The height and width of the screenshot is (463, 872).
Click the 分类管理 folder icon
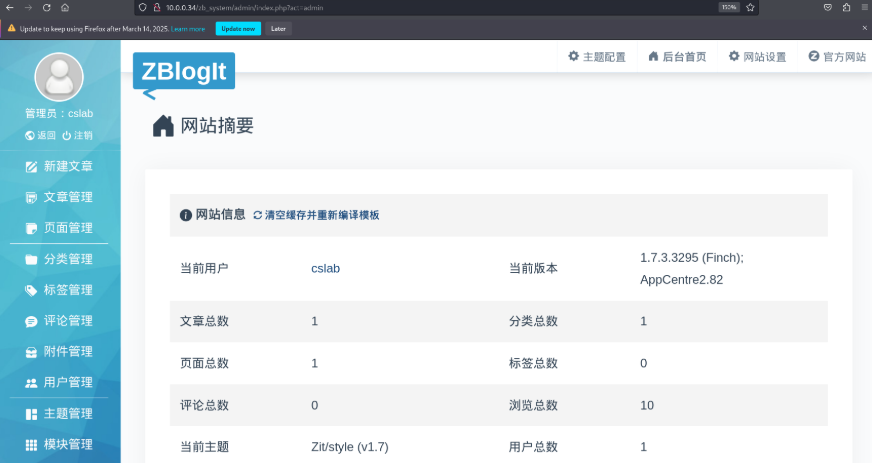tap(32, 260)
